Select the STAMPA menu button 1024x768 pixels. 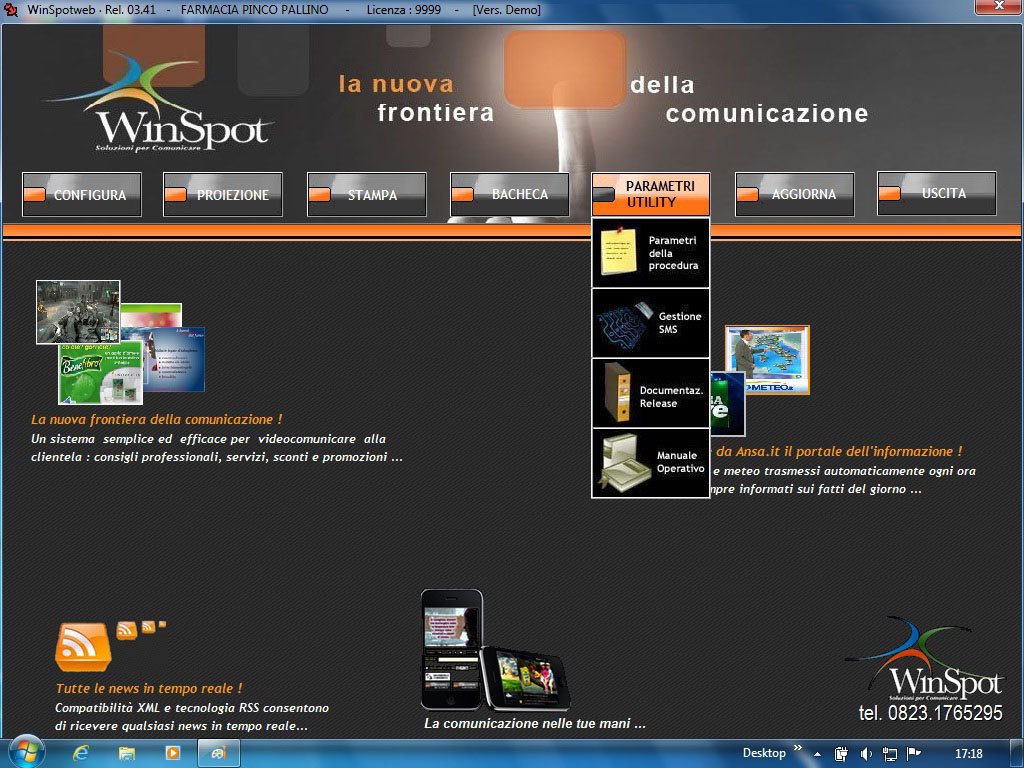367,195
